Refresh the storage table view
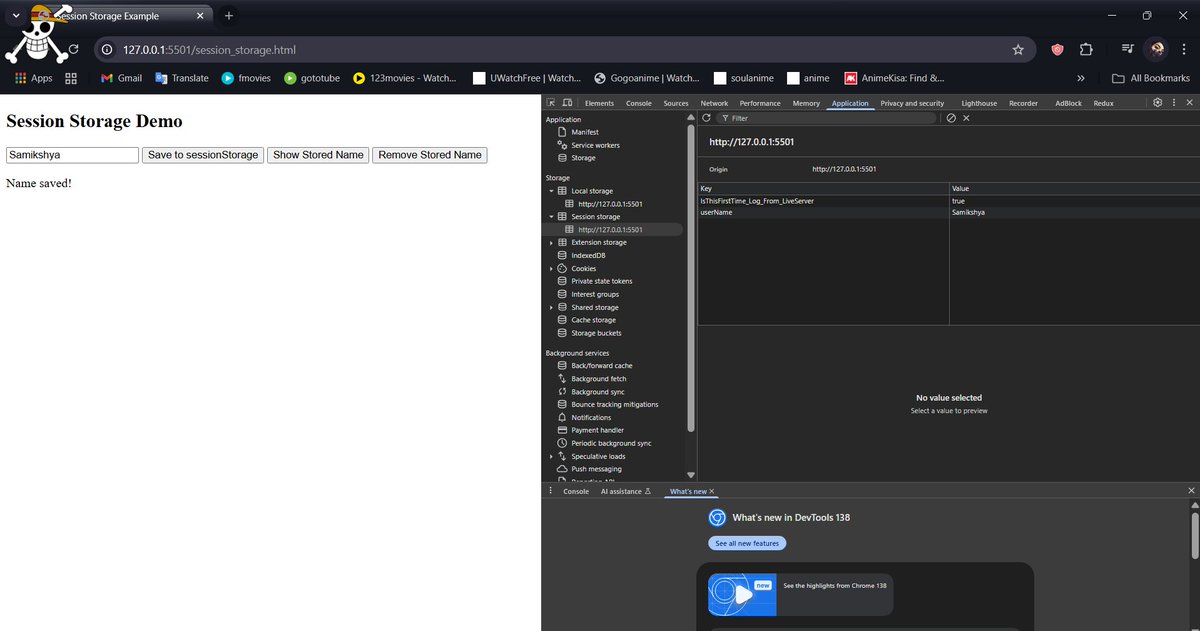Screen dimensions: 1200x631 pos(706,118)
